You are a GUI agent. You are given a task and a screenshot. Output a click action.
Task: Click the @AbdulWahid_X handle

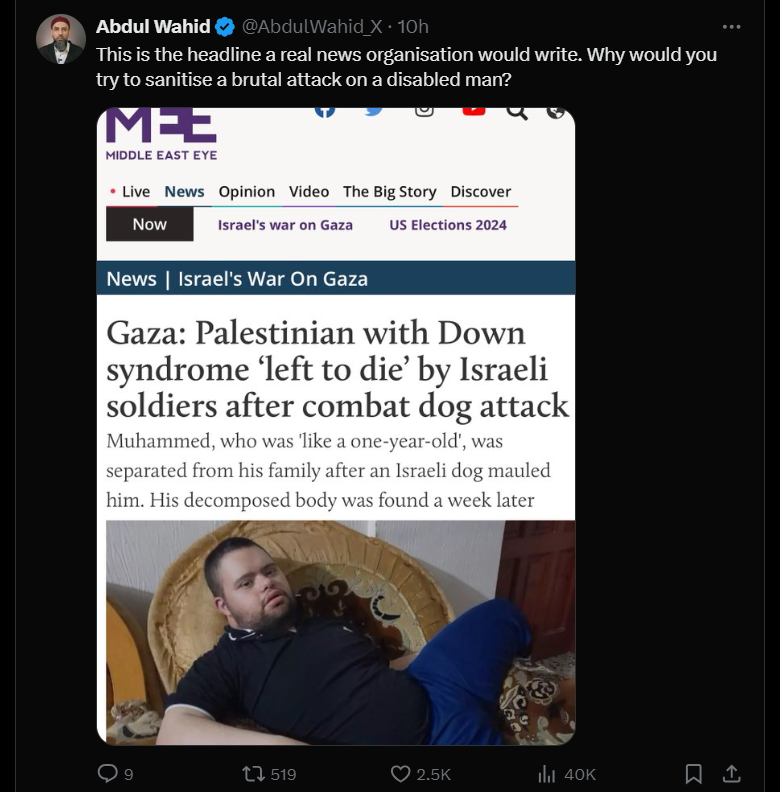[x=313, y=27]
